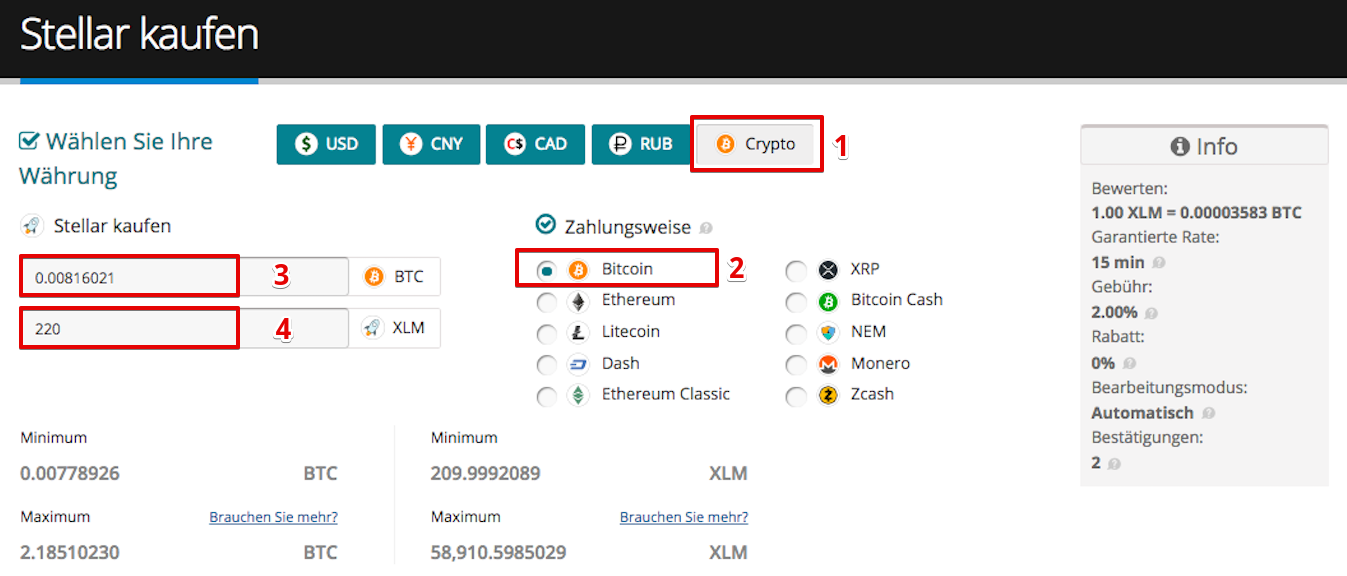Click the info circle icon in the Info header
The width and height of the screenshot is (1347, 576).
coord(1180,147)
